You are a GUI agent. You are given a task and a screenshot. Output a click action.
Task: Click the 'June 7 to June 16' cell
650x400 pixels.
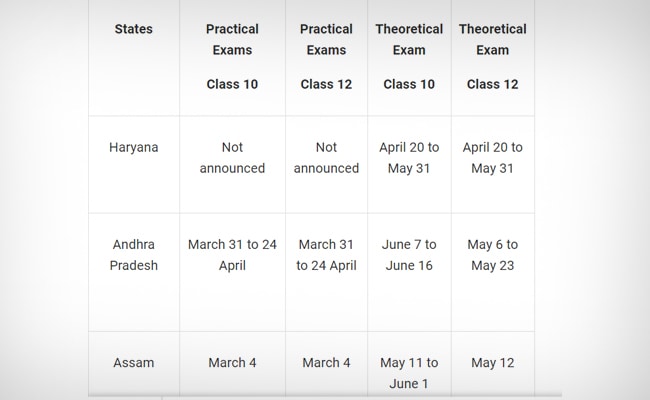click(410, 255)
